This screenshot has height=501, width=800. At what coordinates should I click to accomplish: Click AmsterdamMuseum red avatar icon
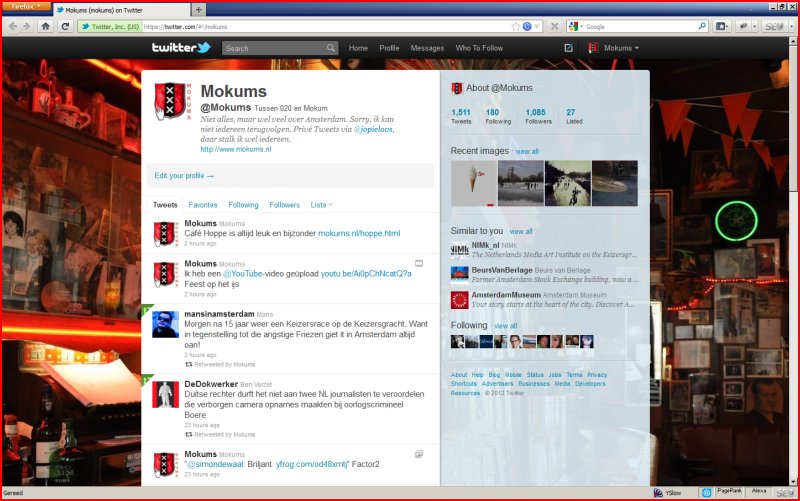click(459, 300)
